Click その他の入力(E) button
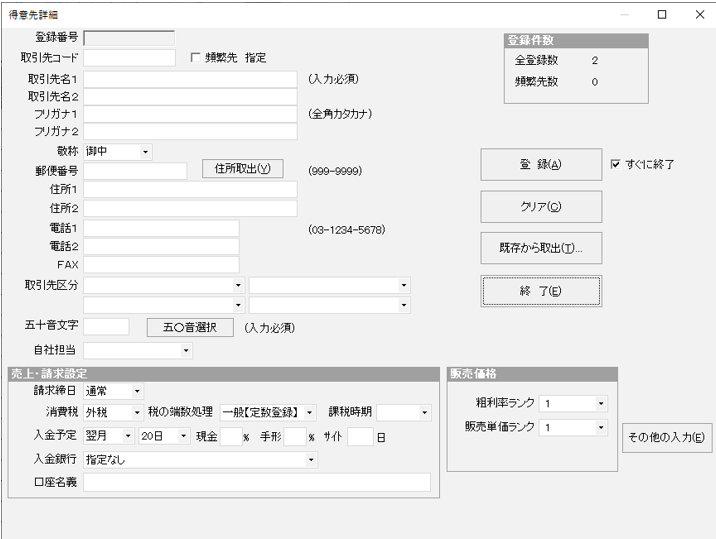 tap(668, 436)
